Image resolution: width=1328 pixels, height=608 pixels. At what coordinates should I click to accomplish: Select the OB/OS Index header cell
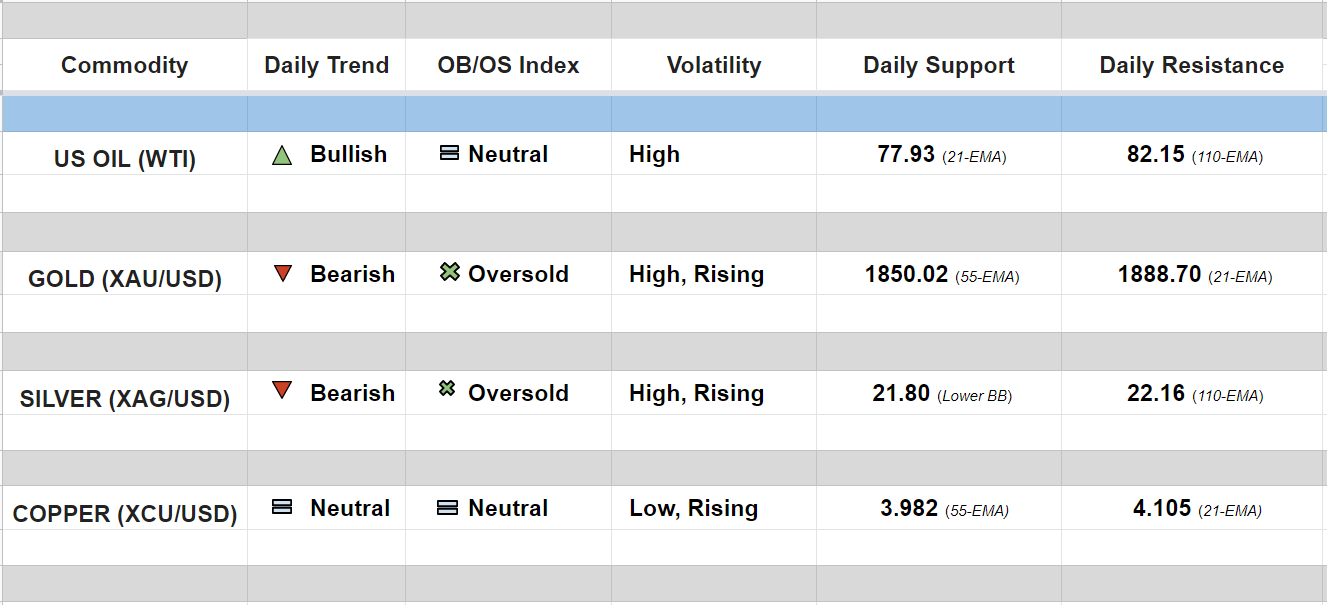[x=508, y=66]
